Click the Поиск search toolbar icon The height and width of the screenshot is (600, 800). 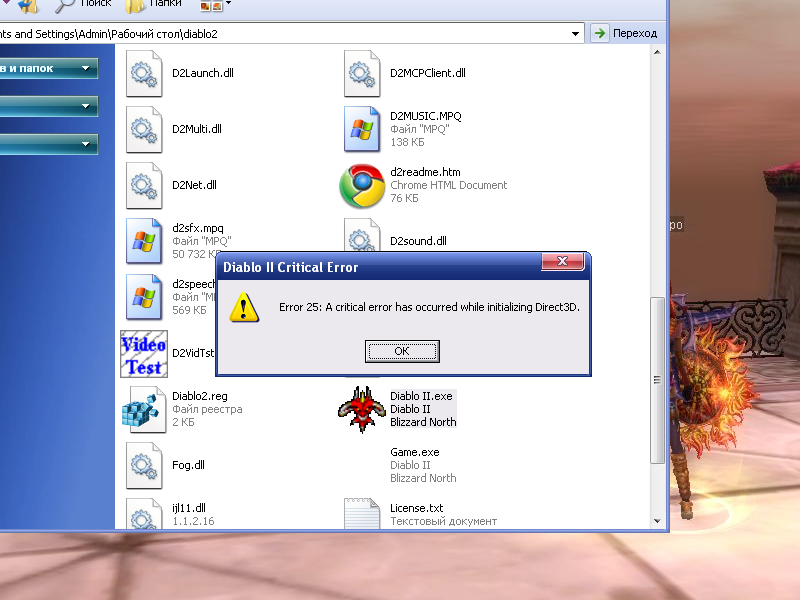click(65, 5)
